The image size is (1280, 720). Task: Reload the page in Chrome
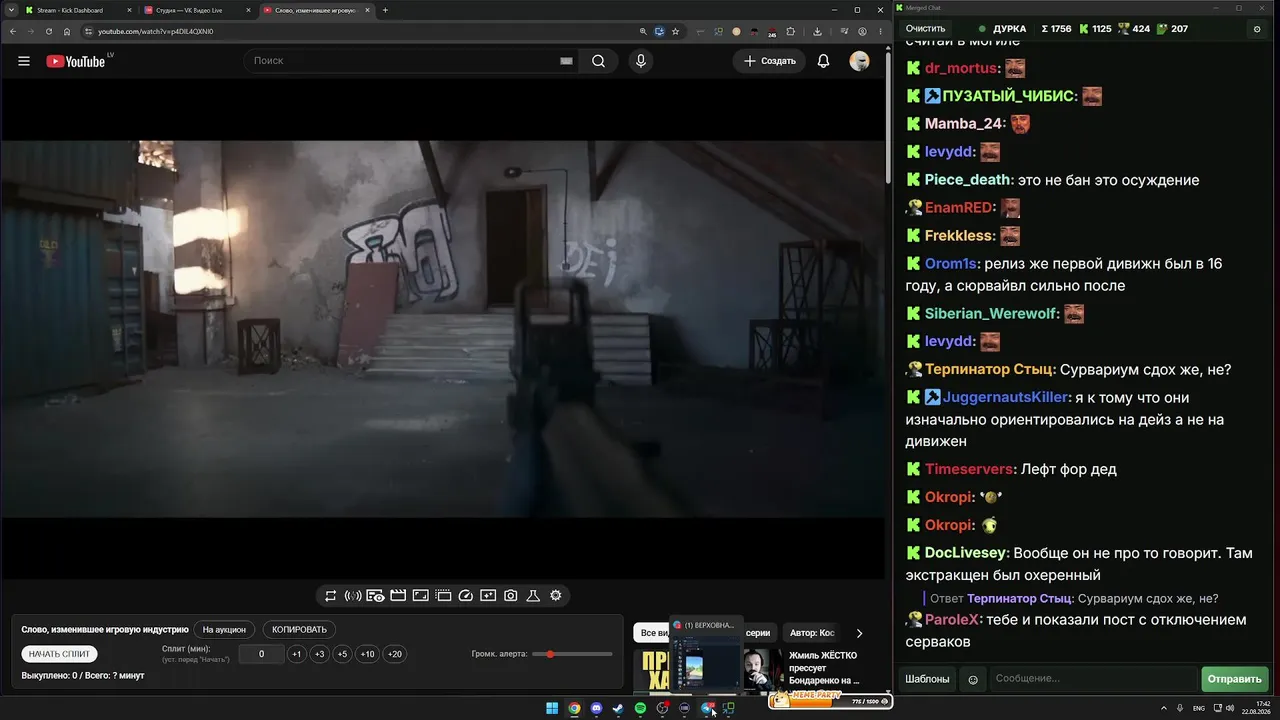pos(48,31)
